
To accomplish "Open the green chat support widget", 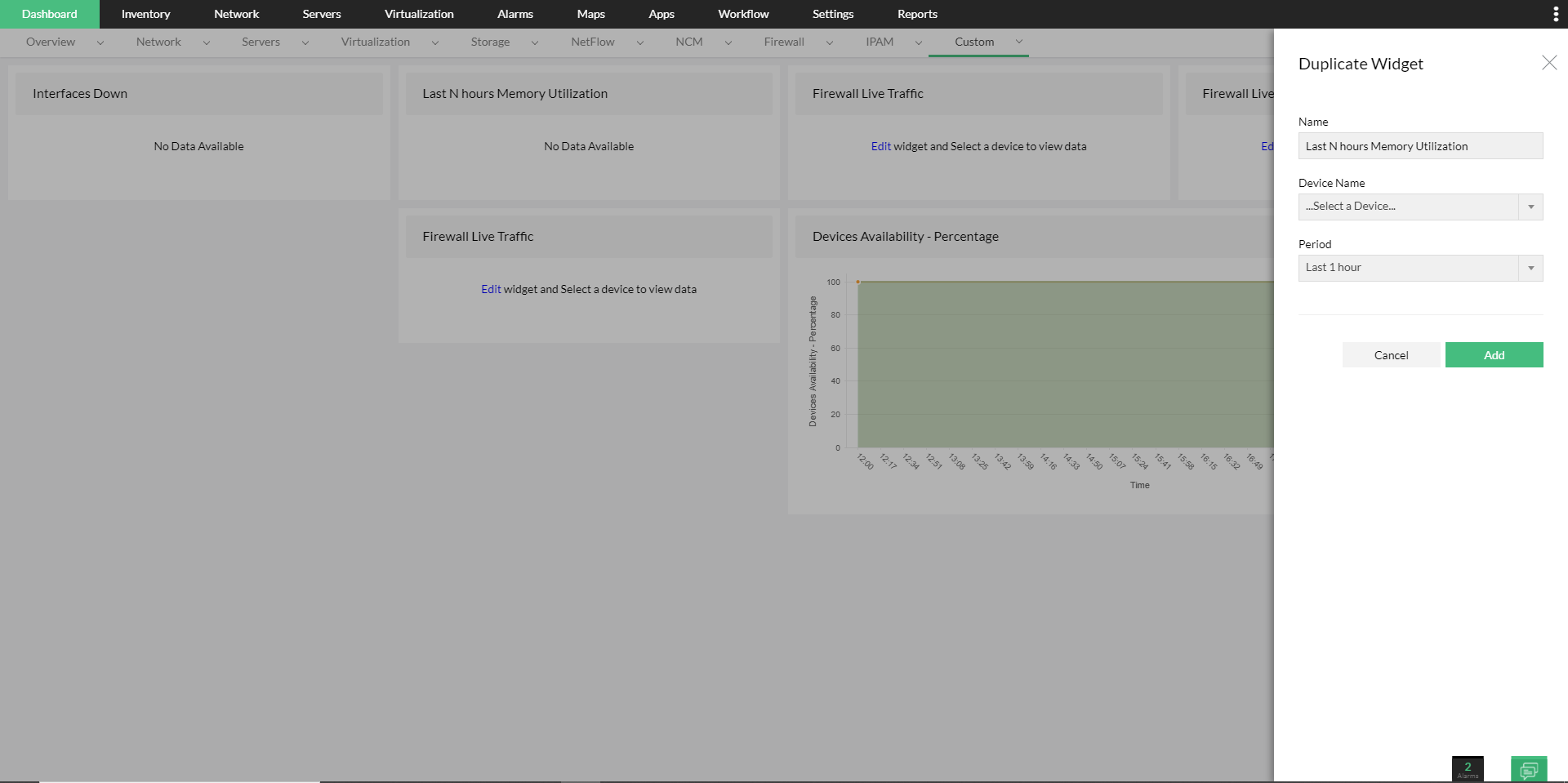I will (x=1528, y=768).
